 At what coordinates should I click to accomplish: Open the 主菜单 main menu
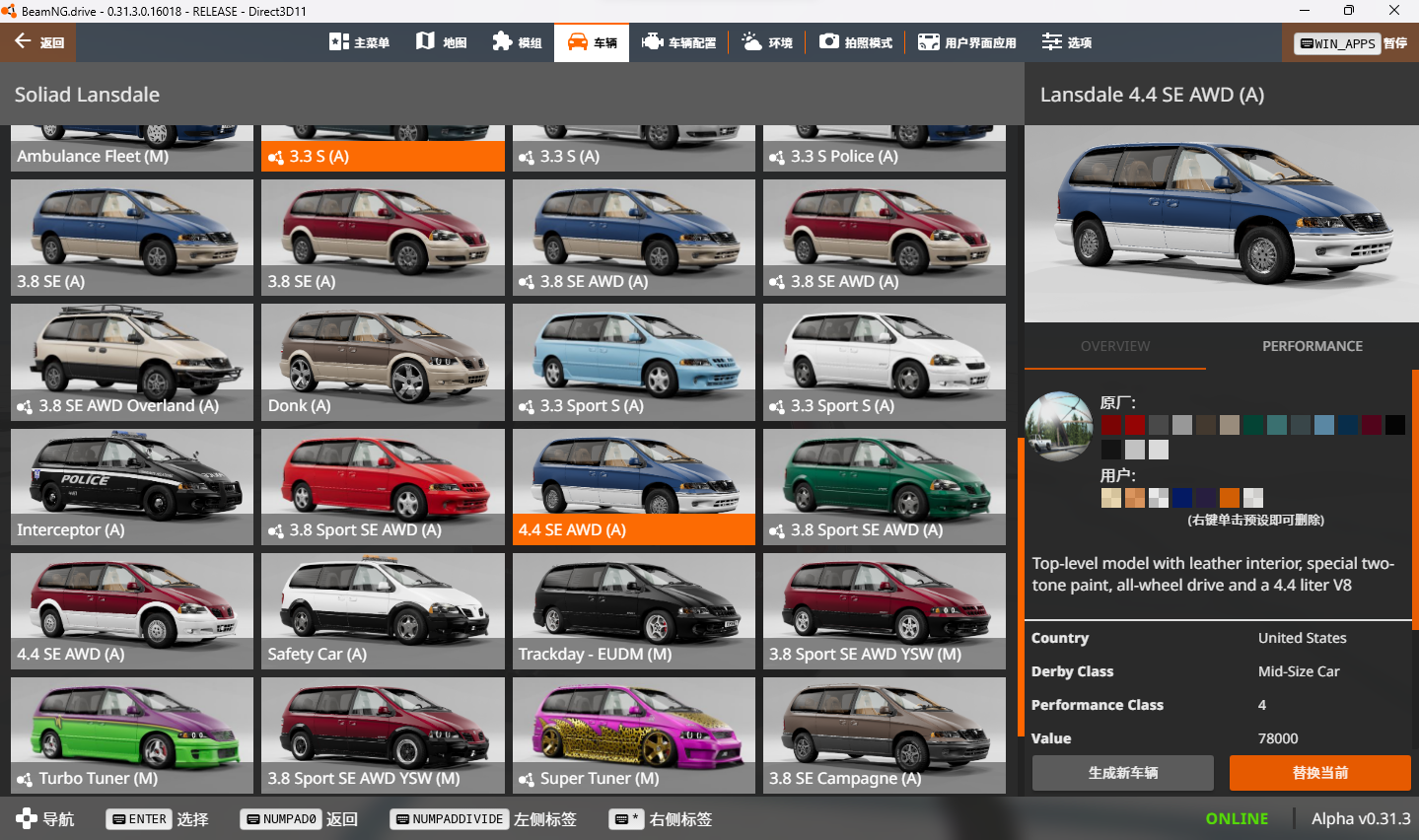pyautogui.click(x=359, y=42)
